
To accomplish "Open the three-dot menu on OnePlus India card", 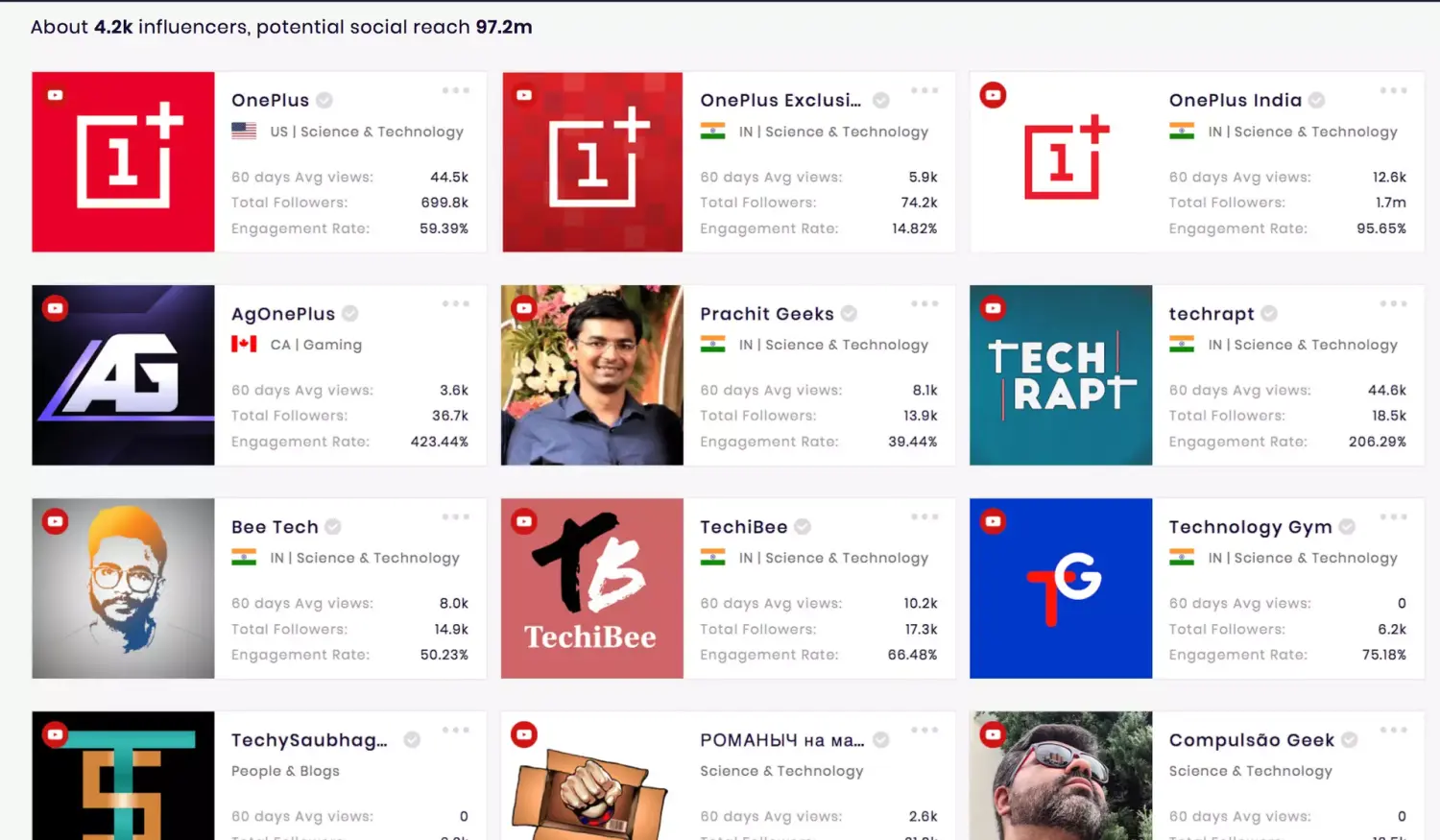I will pyautogui.click(x=1393, y=90).
